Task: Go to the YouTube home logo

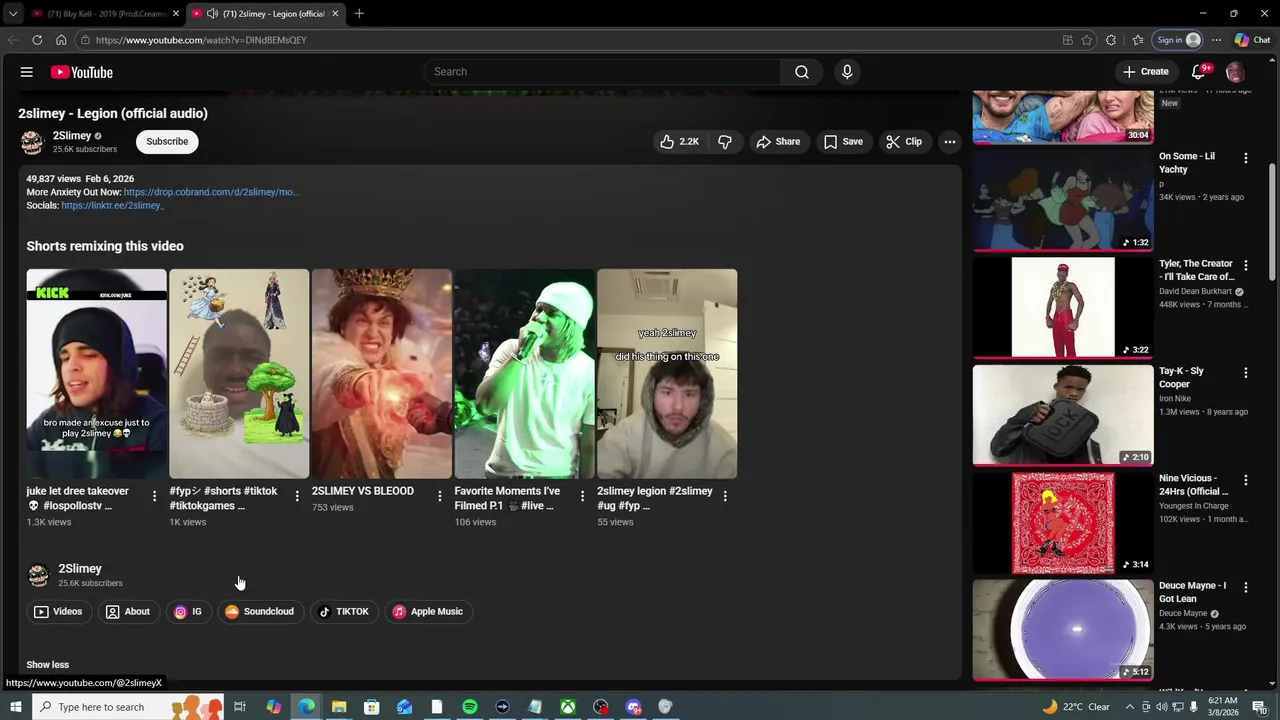Action: click(81, 72)
